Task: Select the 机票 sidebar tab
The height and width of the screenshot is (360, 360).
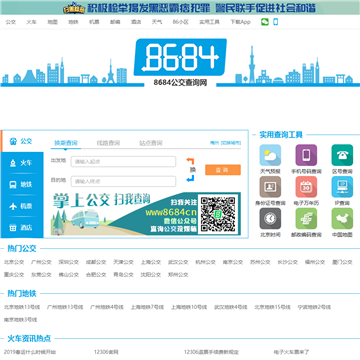Action: coord(22,206)
